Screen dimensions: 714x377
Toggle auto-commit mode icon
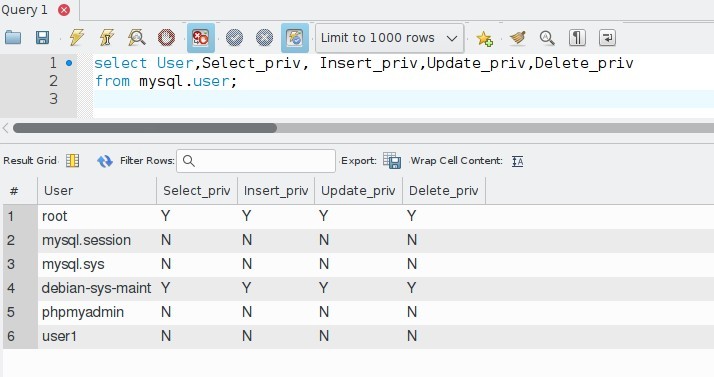(x=295, y=38)
